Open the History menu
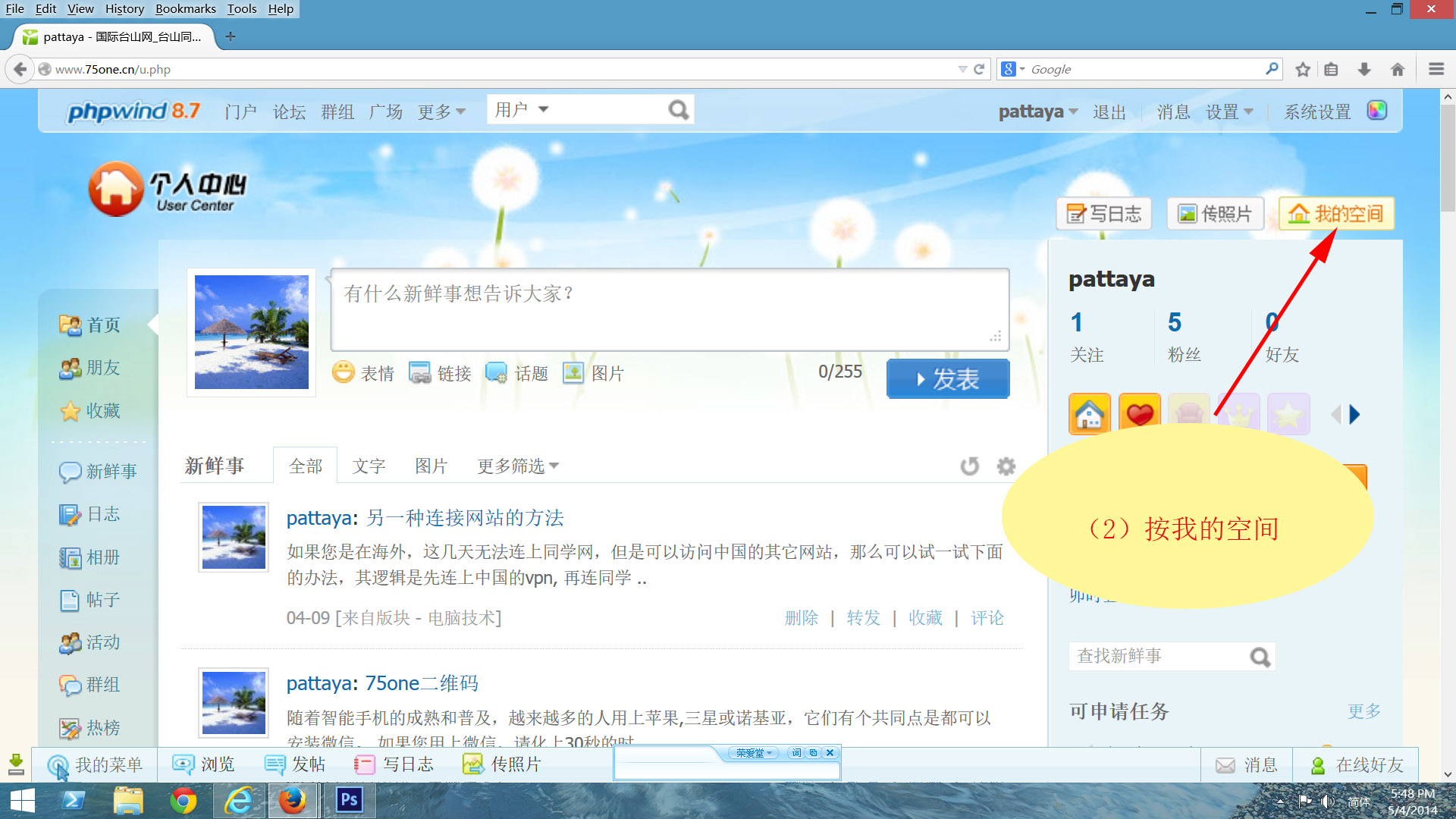Viewport: 1456px width, 819px height. [124, 8]
